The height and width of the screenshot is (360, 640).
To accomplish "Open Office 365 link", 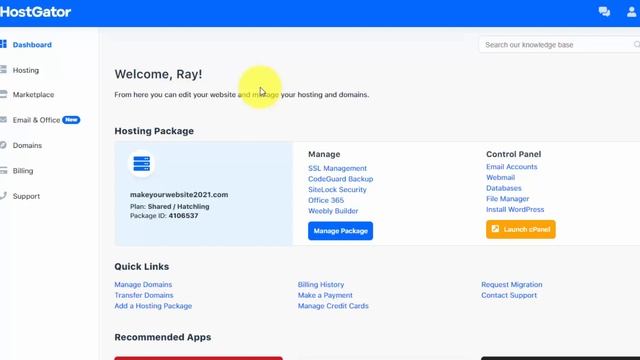I will pos(326,200).
